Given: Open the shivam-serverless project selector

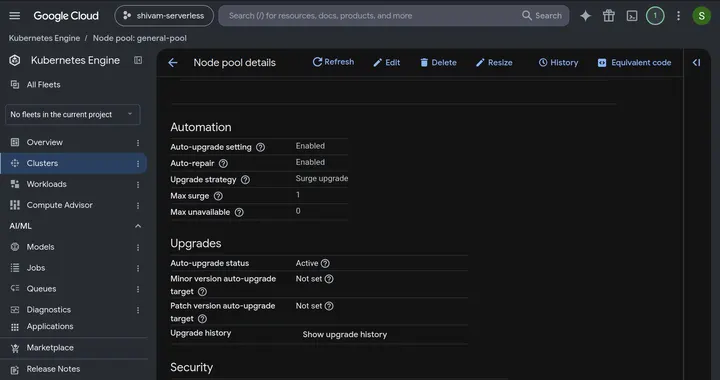Looking at the screenshot, I should [164, 16].
